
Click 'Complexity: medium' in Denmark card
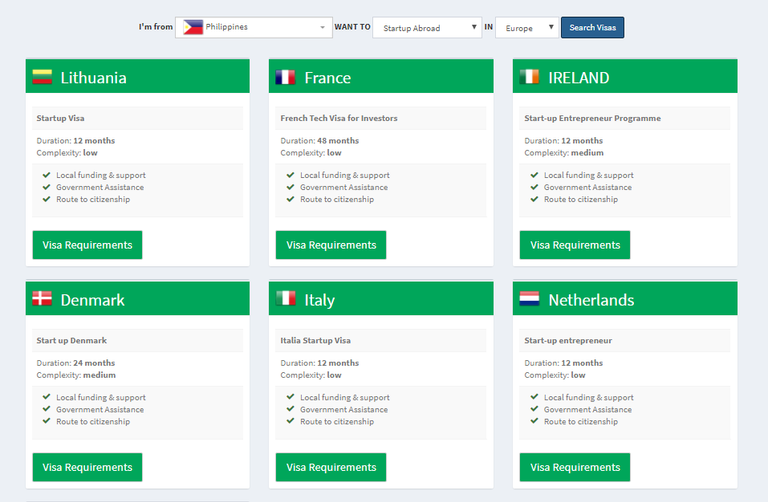pos(76,375)
